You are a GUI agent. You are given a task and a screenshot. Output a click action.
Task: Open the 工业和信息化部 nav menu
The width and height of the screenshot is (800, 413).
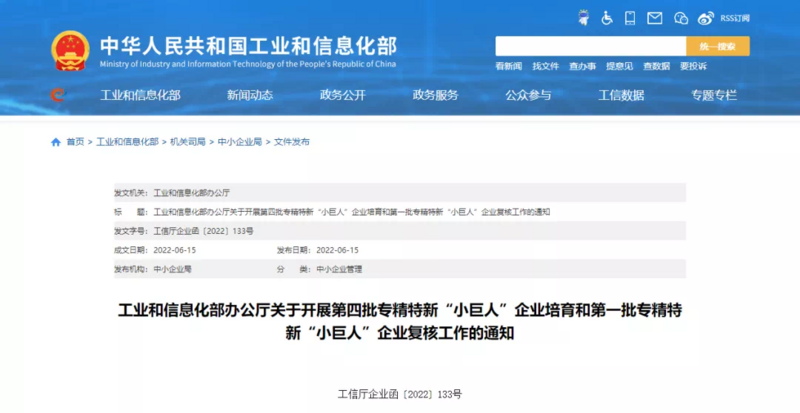click(x=140, y=95)
